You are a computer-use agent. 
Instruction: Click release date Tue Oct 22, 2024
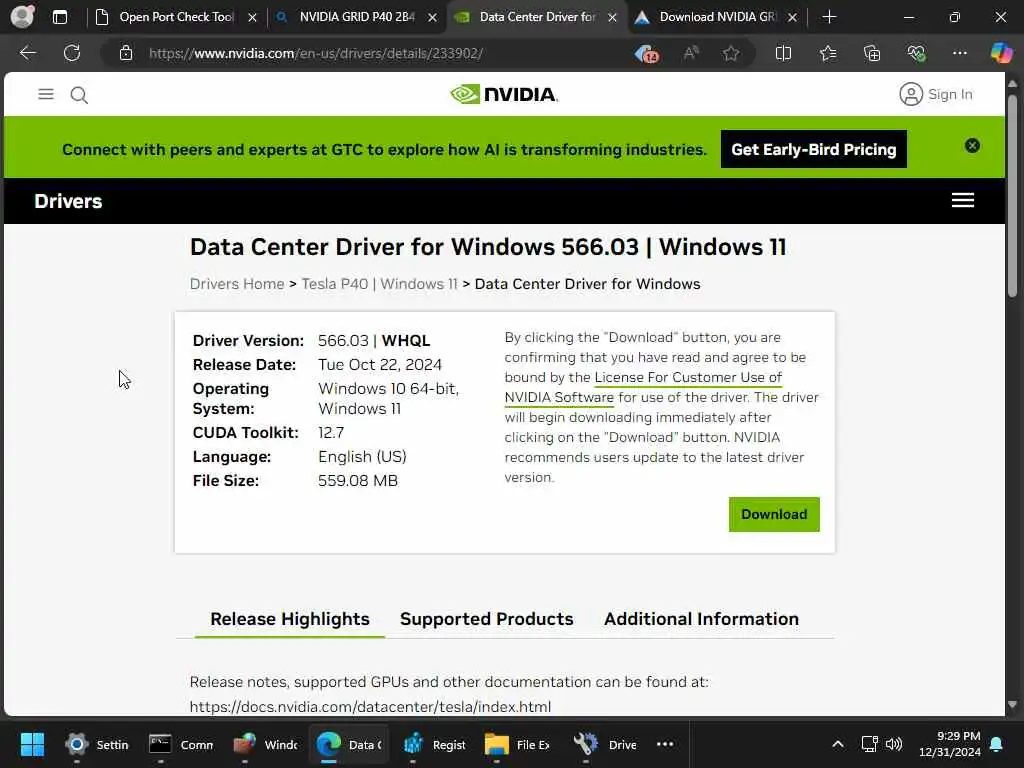(x=379, y=364)
